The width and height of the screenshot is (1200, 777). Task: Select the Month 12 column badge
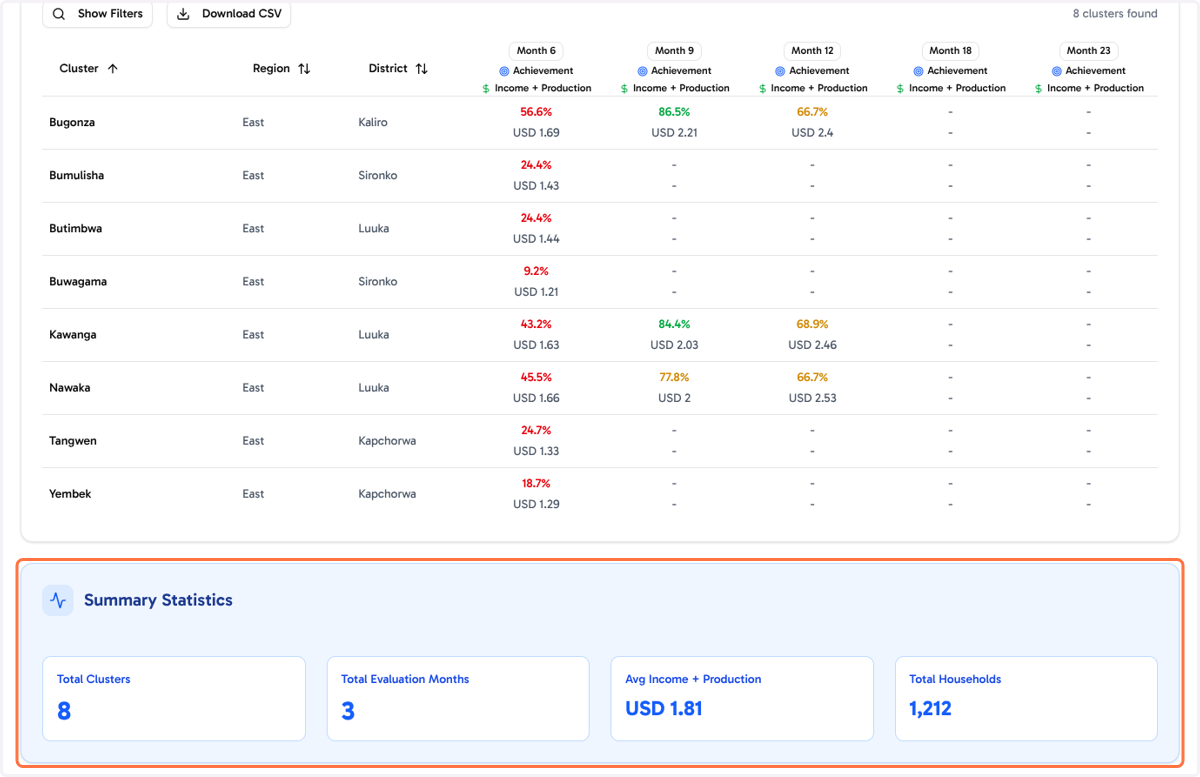[813, 51]
